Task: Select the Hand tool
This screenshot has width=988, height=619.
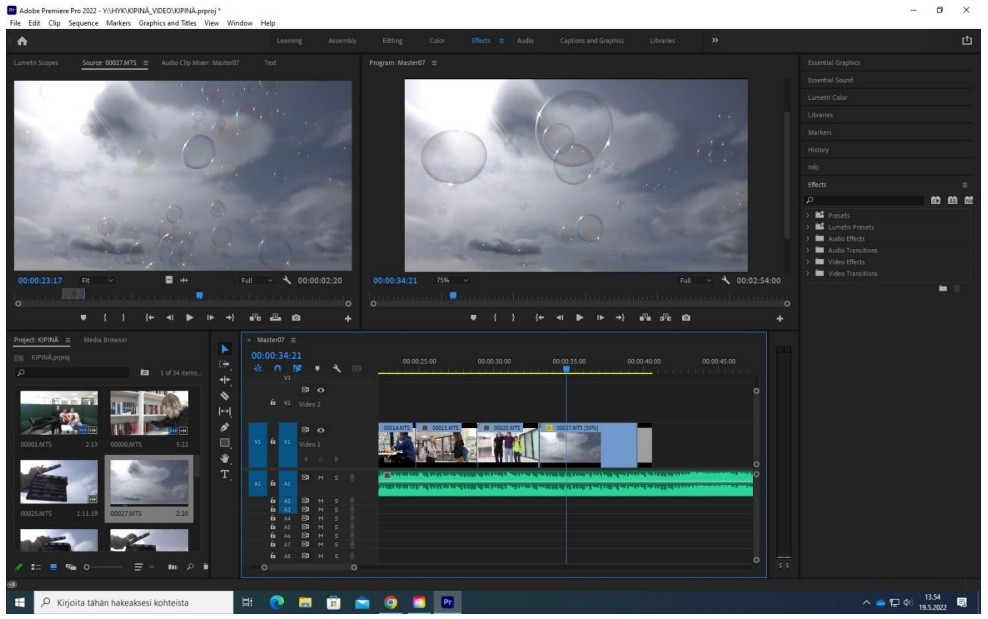Action: click(225, 458)
